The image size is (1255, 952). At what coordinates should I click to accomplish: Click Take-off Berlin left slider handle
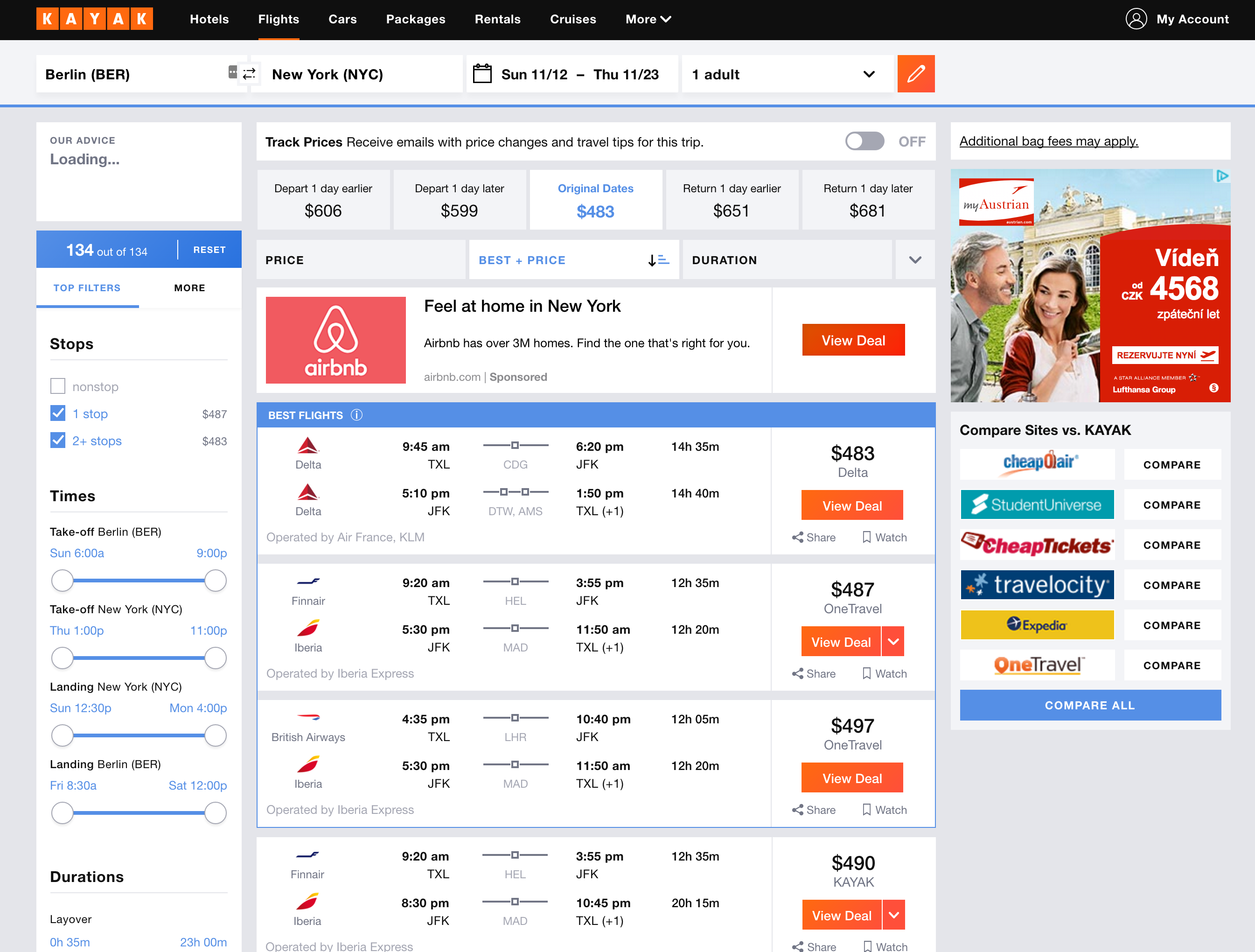[63, 581]
